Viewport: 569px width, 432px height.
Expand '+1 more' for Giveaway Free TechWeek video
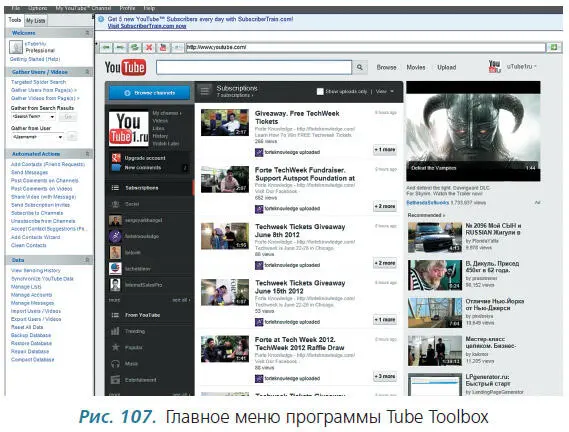(385, 150)
